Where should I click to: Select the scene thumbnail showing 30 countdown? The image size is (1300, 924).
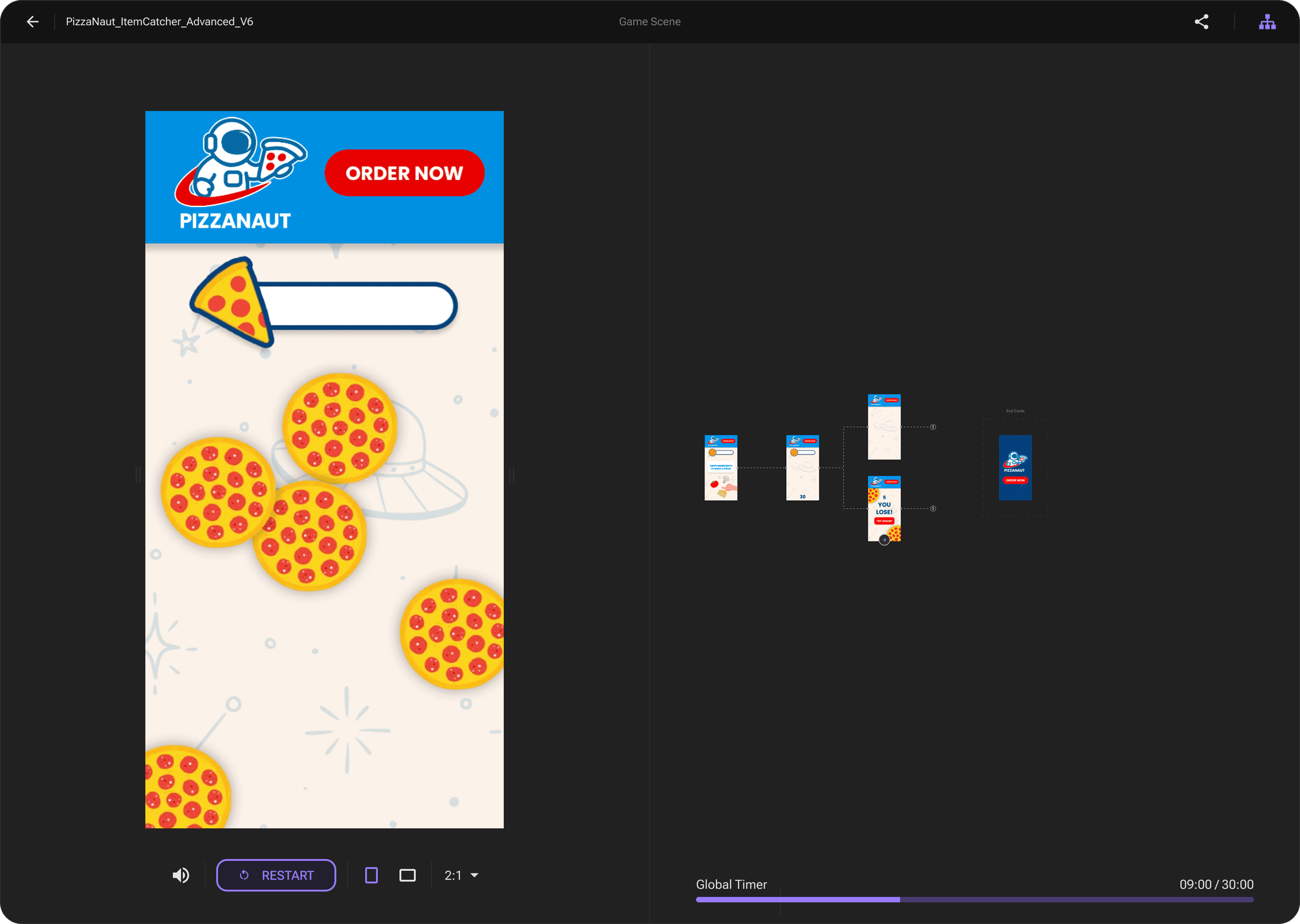[x=802, y=468]
